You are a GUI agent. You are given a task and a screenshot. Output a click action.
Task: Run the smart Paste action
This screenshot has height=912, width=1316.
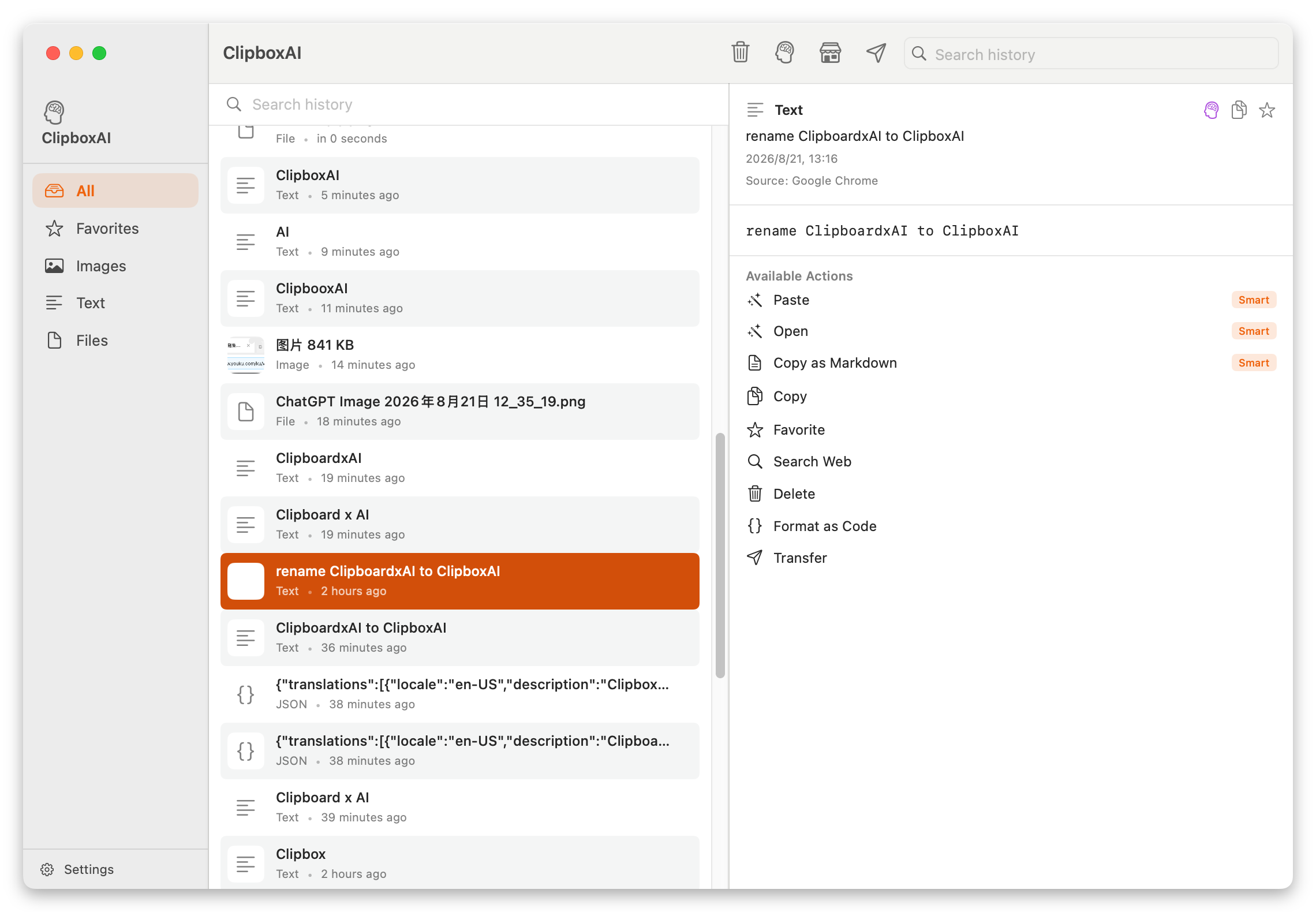coord(1011,300)
